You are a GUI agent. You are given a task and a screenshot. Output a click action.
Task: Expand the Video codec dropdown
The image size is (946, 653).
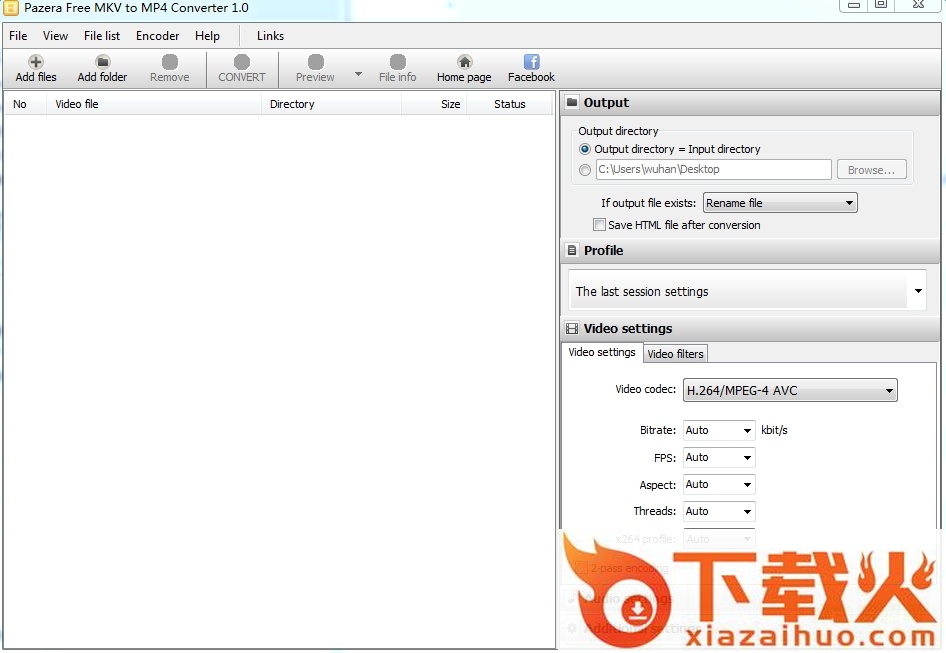(790, 391)
